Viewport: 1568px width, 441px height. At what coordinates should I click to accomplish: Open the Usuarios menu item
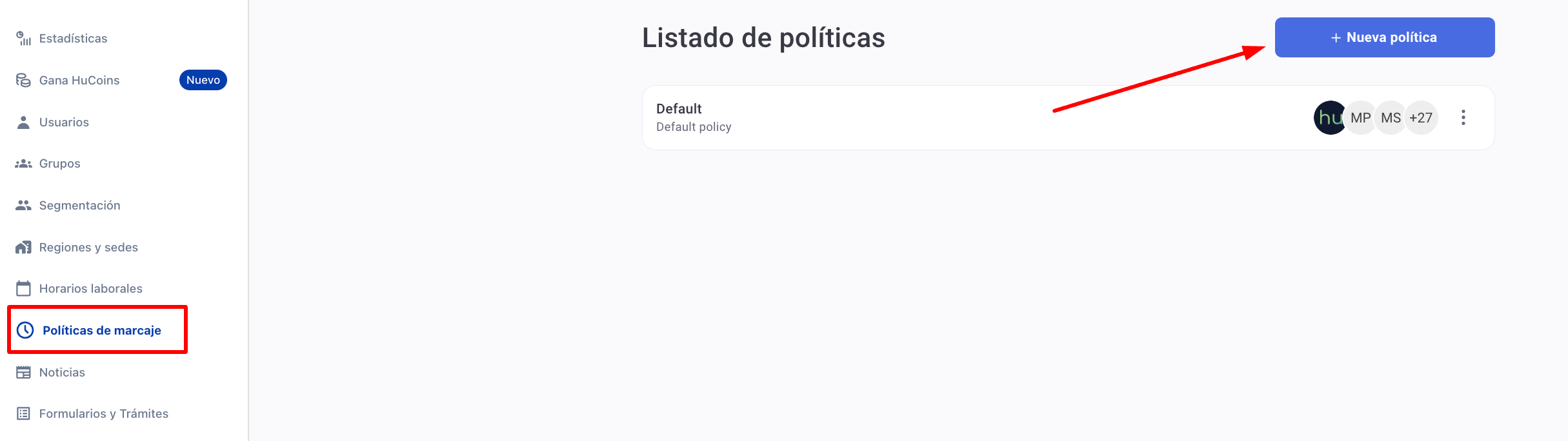(64, 122)
